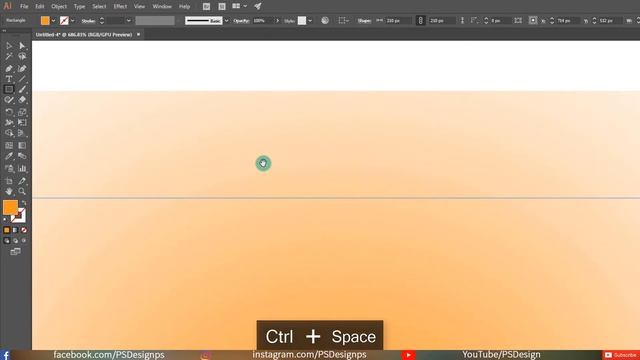Enable Draw Behind mode

pyautogui.click(x=16, y=241)
